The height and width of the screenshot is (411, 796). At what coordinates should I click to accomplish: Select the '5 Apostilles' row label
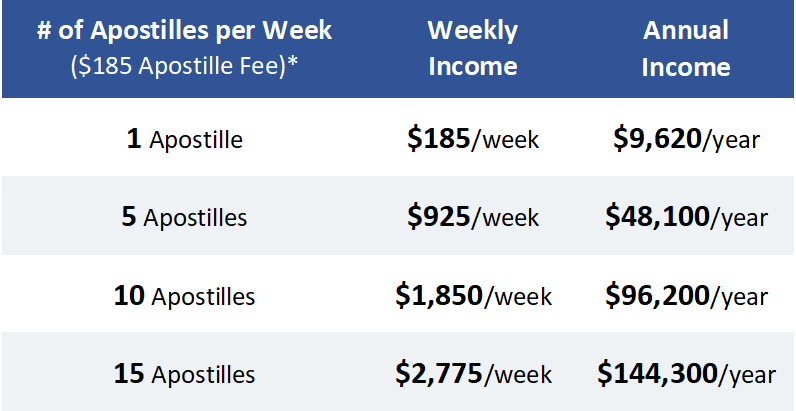pos(184,218)
